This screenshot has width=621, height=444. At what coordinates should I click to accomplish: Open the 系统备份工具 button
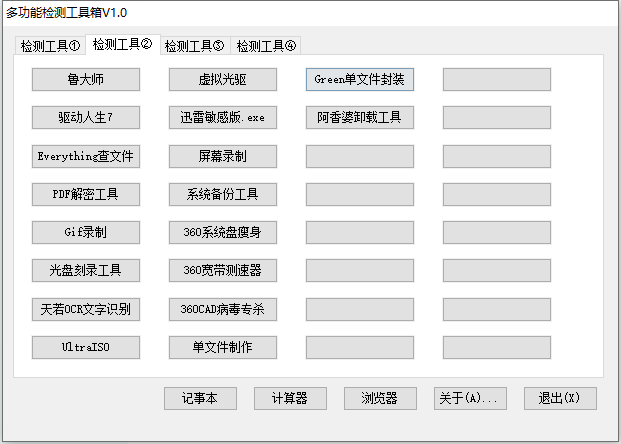223,194
